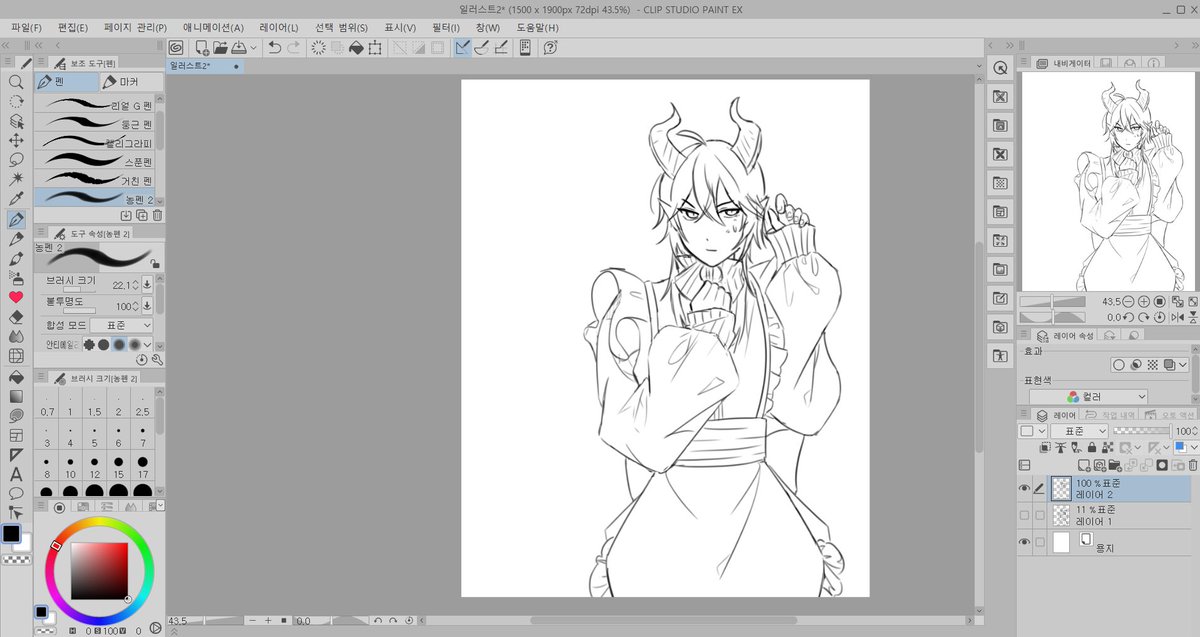Click the Clip Studio spiral icon
This screenshot has width=1200, height=637.
click(176, 47)
